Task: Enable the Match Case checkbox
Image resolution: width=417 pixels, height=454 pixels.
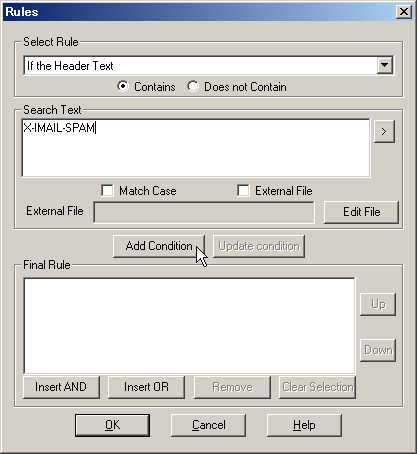Action: (x=107, y=191)
